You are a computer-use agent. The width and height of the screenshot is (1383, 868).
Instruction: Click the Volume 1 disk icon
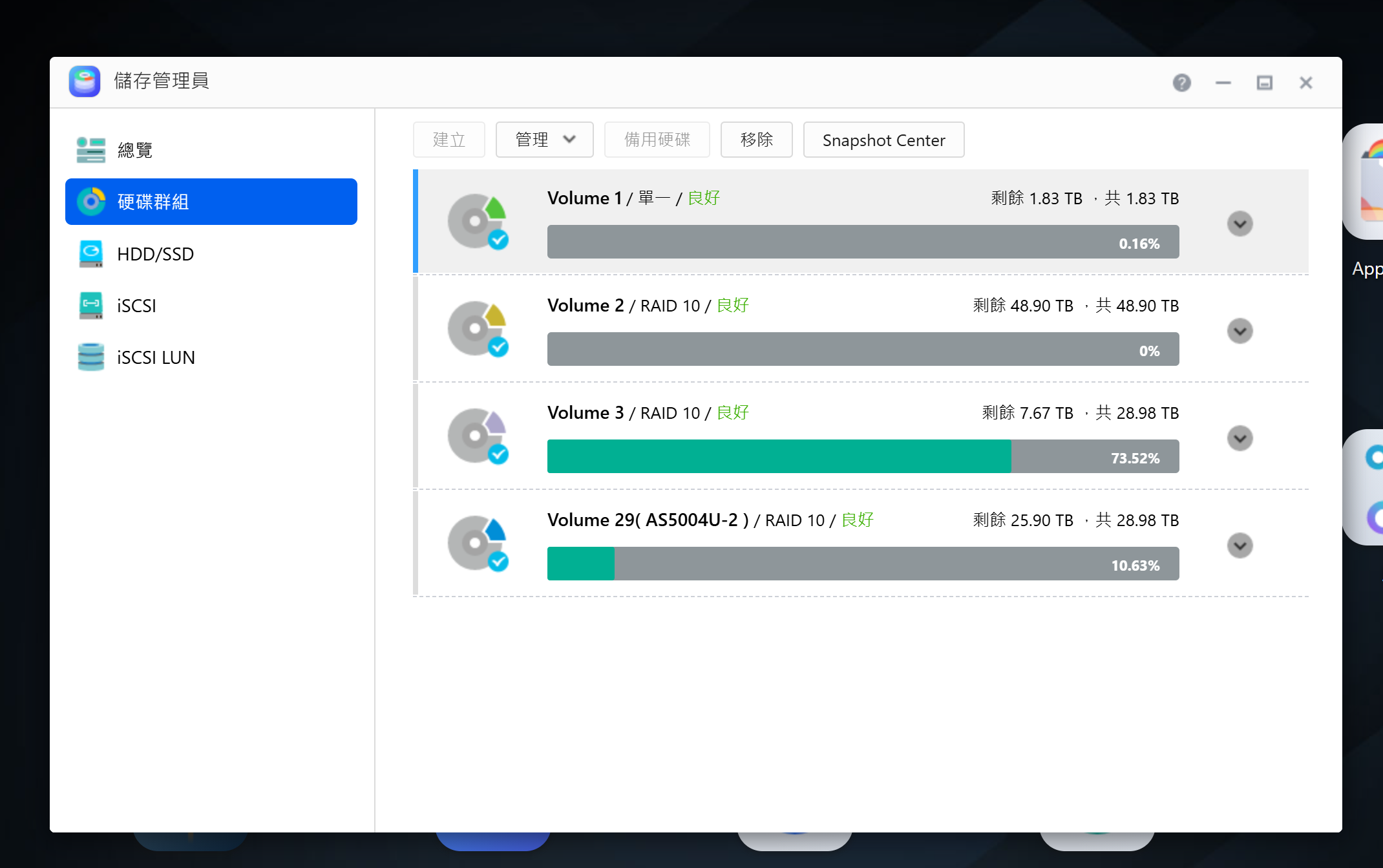[478, 222]
